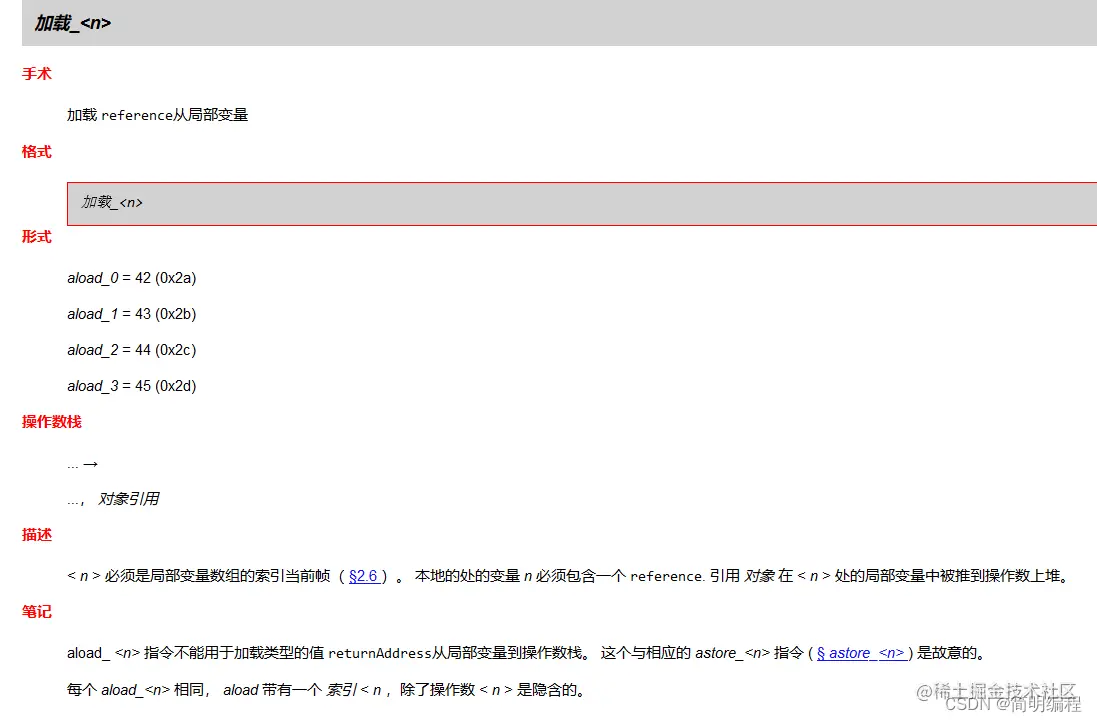The width and height of the screenshot is (1097, 722).
Task: Open the §2.6 link in the 描述 section
Action: [x=365, y=575]
